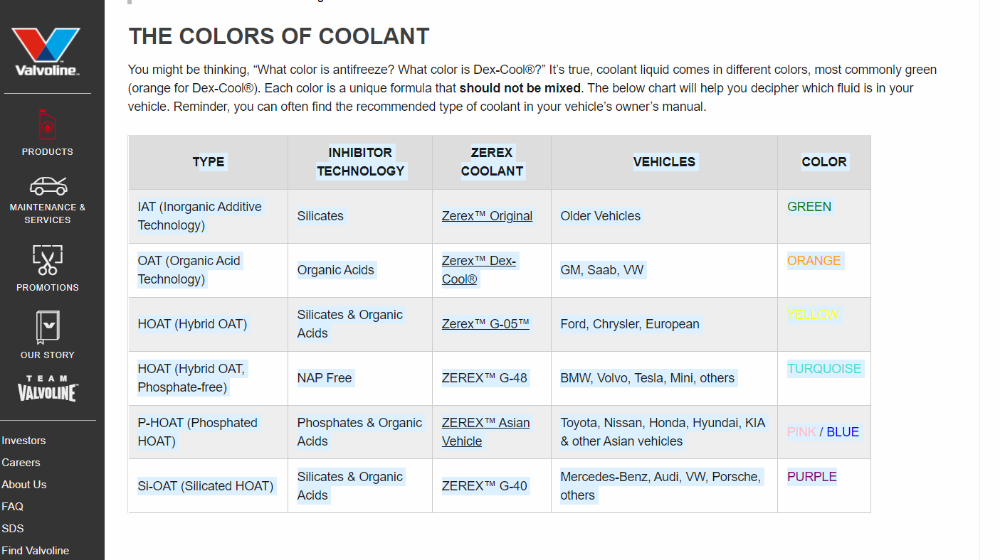Viewport: 1000px width, 560px height.
Task: Click the Promotions menu label
Action: coord(47,288)
